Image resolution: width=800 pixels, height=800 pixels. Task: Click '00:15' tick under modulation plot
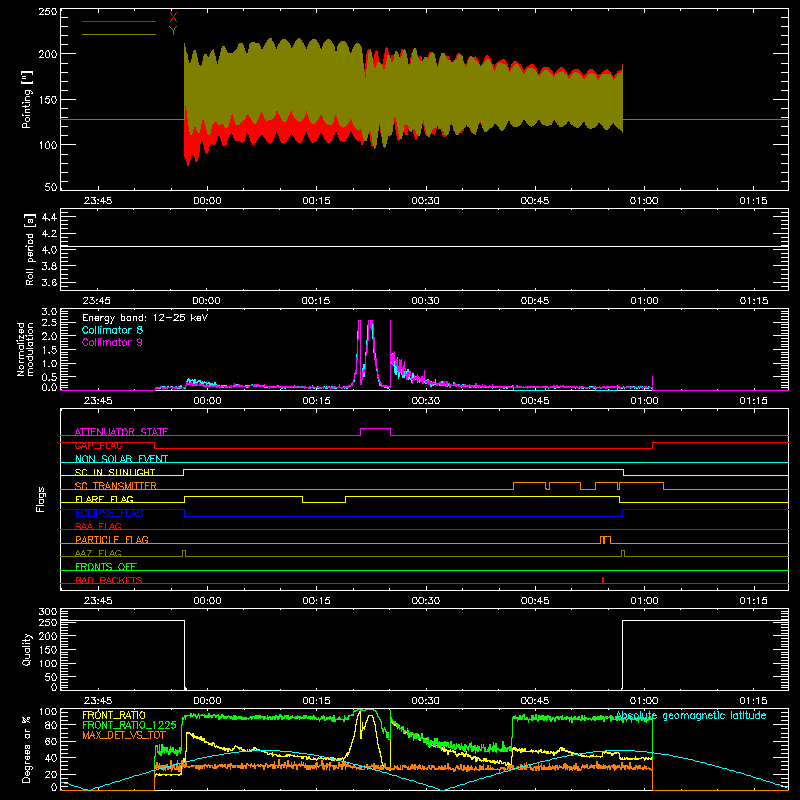click(x=316, y=401)
